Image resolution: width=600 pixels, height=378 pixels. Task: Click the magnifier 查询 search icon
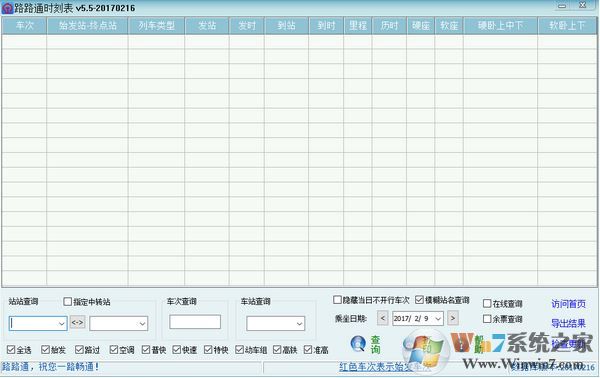358,343
